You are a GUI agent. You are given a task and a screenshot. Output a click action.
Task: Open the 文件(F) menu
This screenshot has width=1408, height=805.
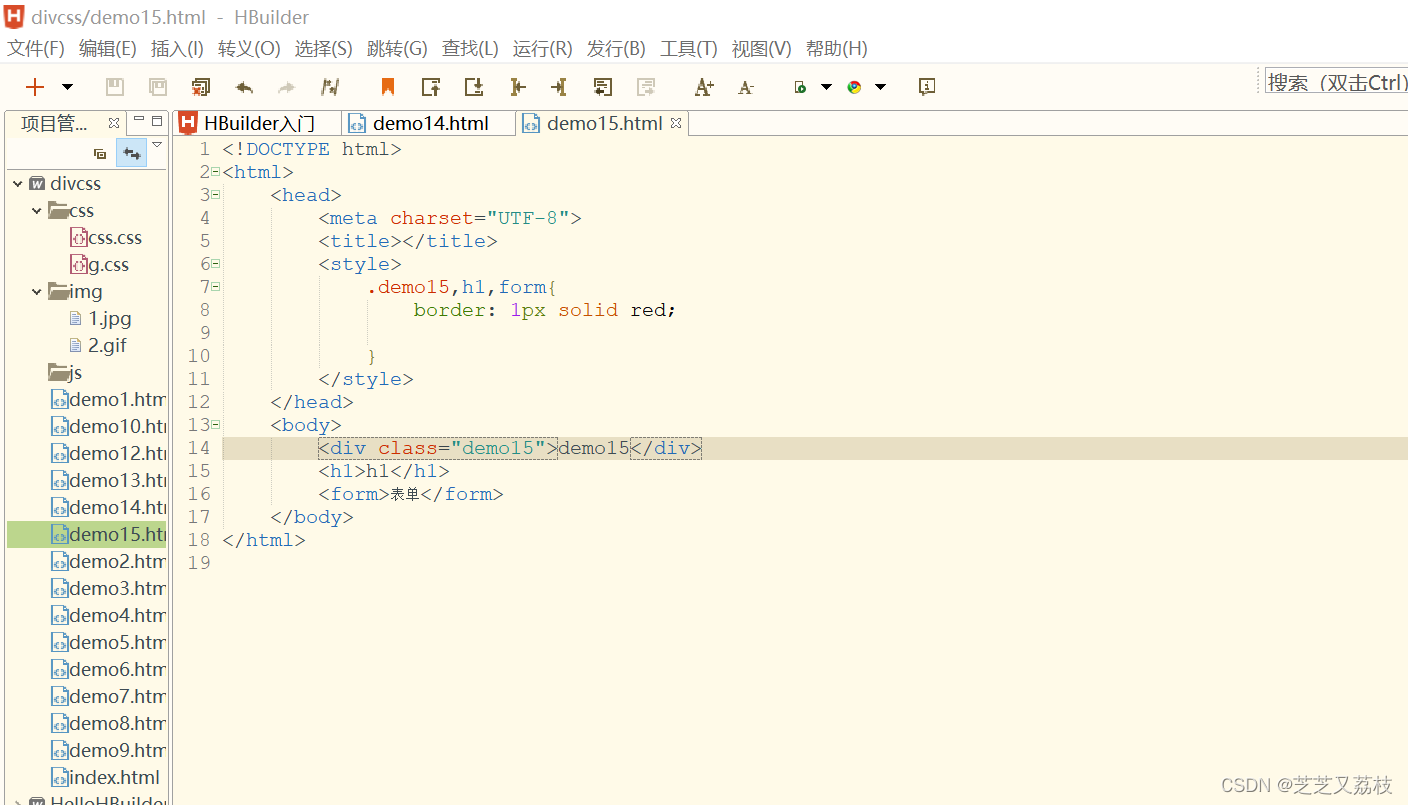(x=36, y=48)
